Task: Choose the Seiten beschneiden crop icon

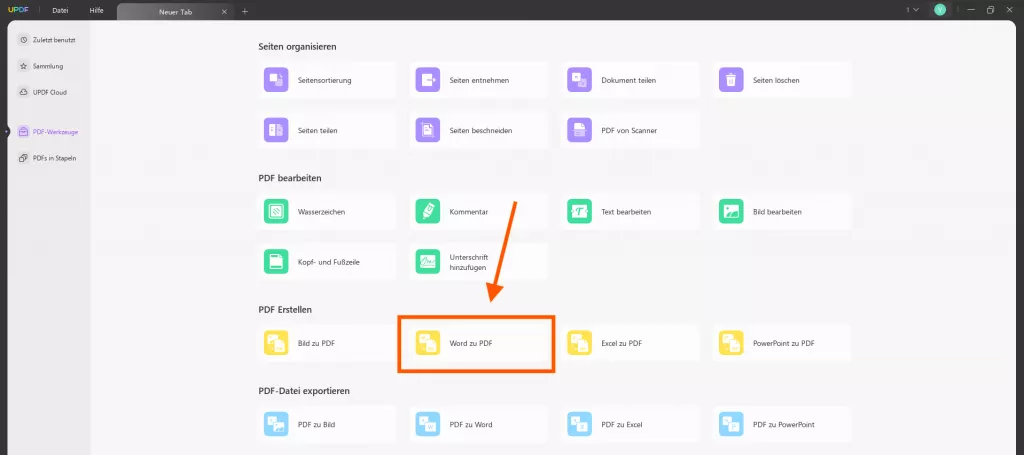Action: tap(428, 131)
